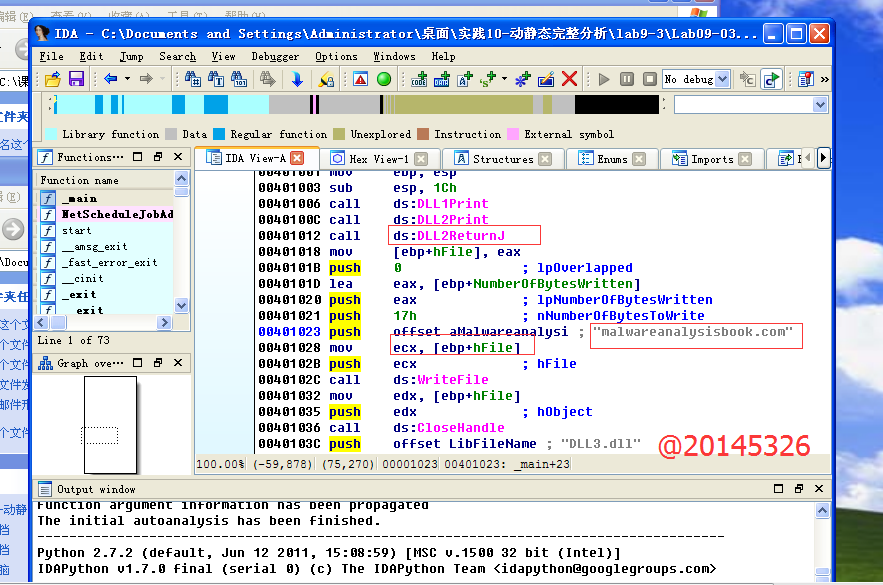
Task: Click the Save database floppy icon
Action: click(75, 79)
